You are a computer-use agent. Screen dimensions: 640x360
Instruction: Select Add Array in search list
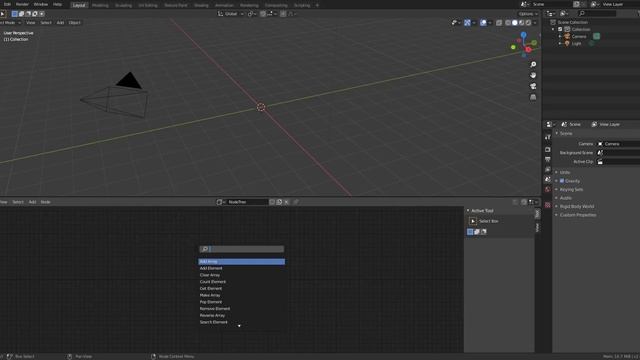[242, 262]
